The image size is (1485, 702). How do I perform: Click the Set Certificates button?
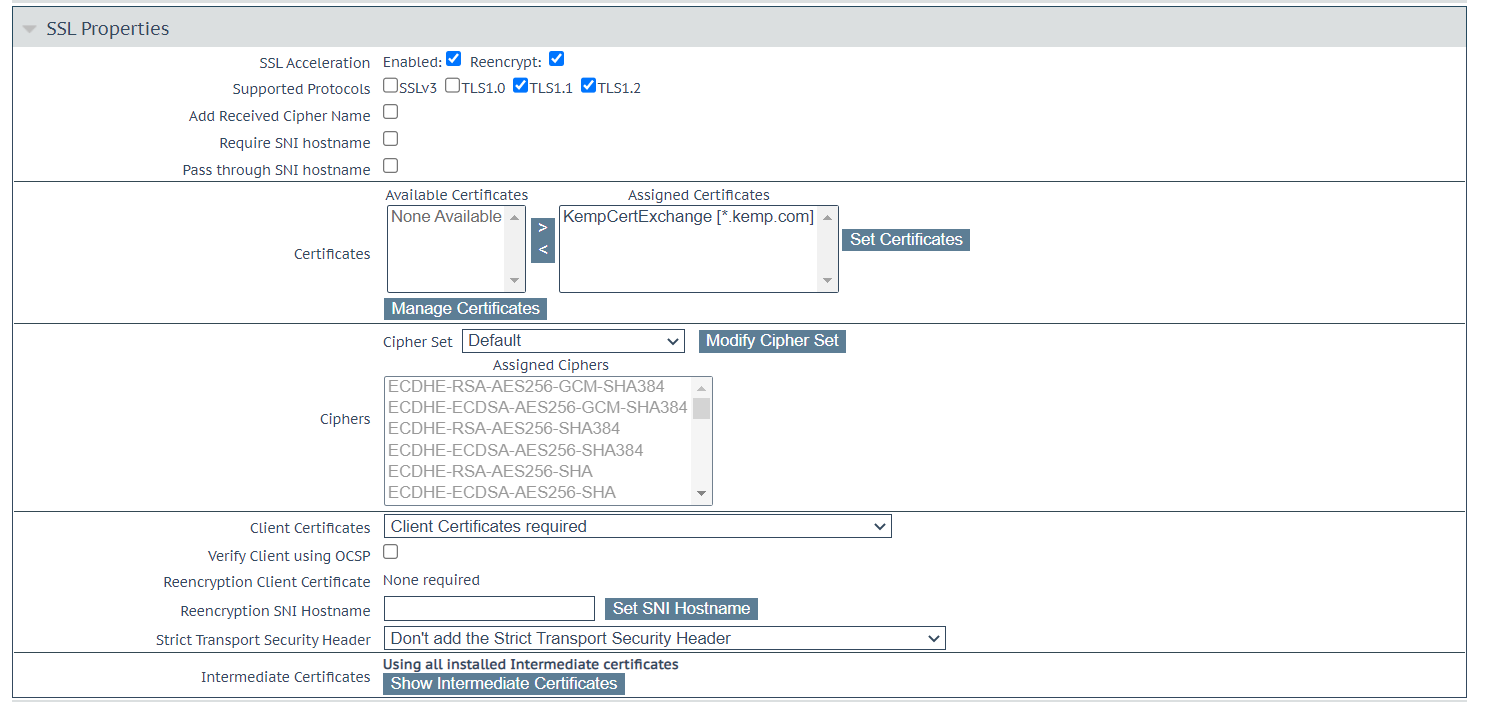pos(906,240)
